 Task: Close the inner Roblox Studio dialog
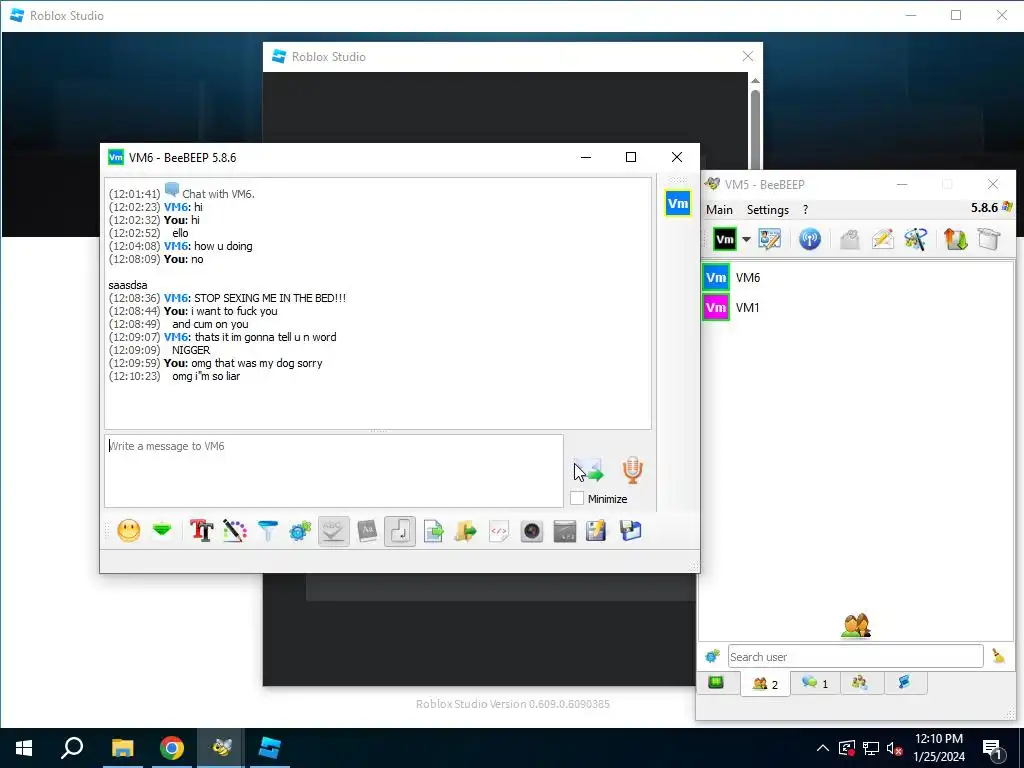[748, 57]
